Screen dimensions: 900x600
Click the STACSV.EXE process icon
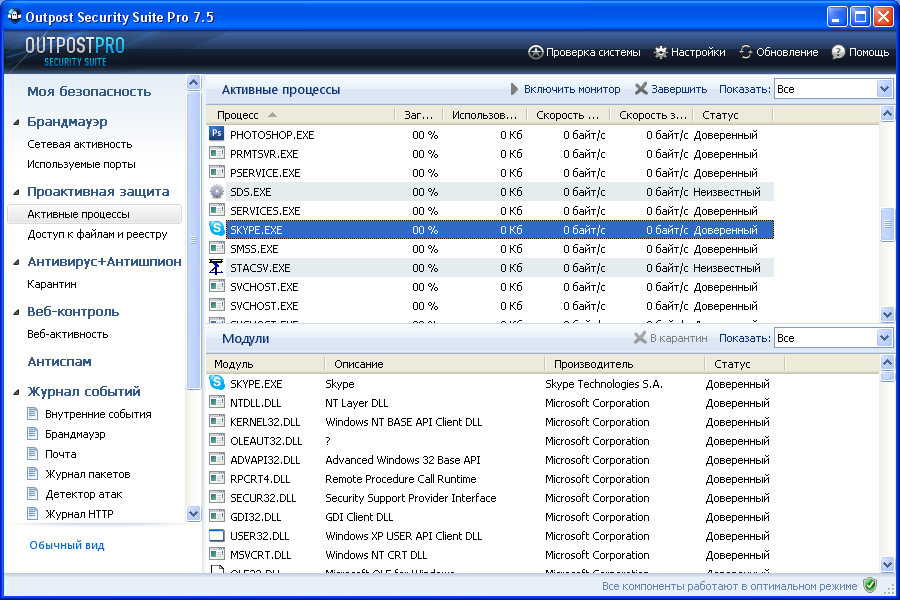[217, 268]
